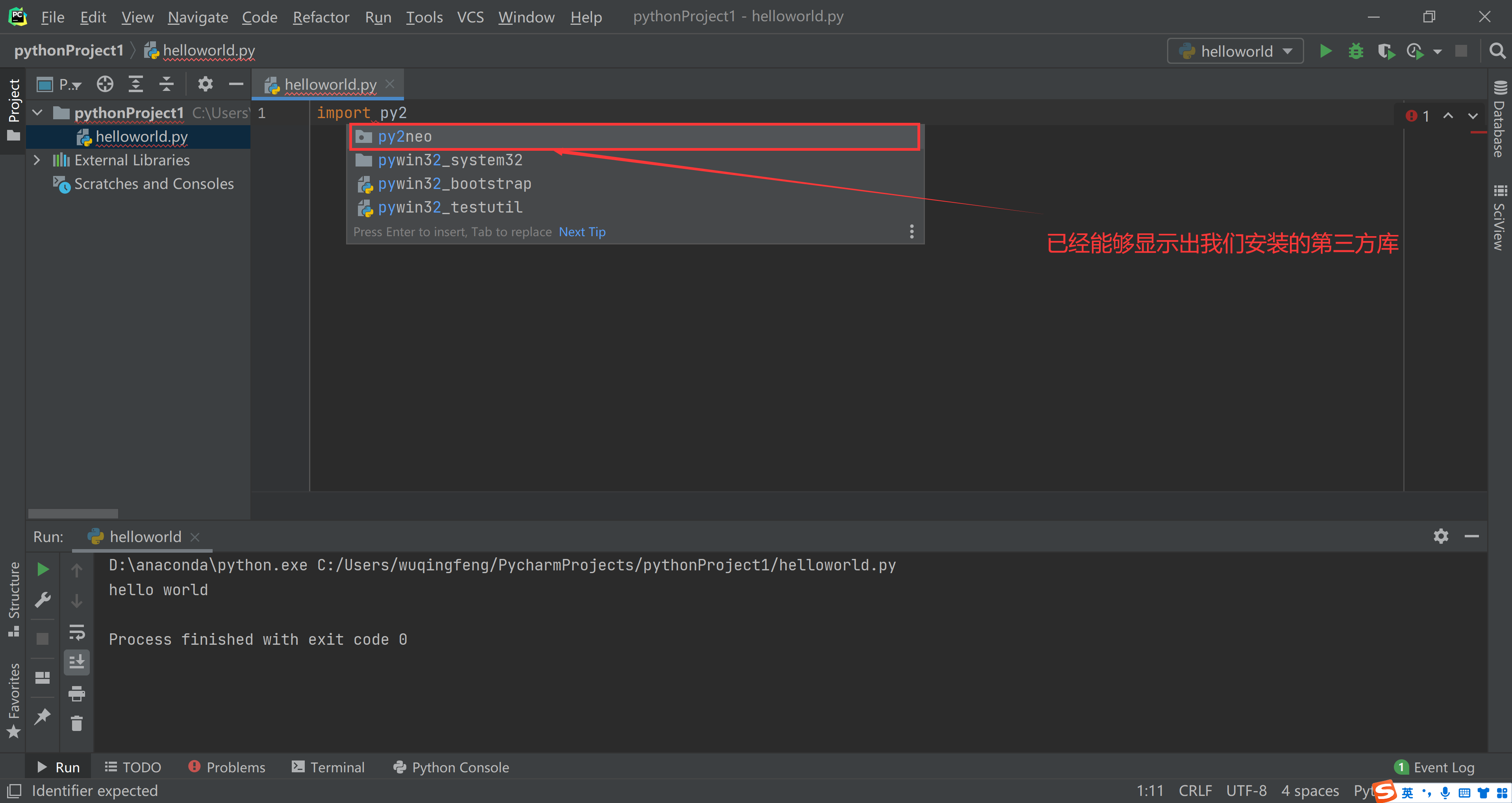Click the profile run icon in top toolbar
The height and width of the screenshot is (803, 1512).
tap(1415, 51)
